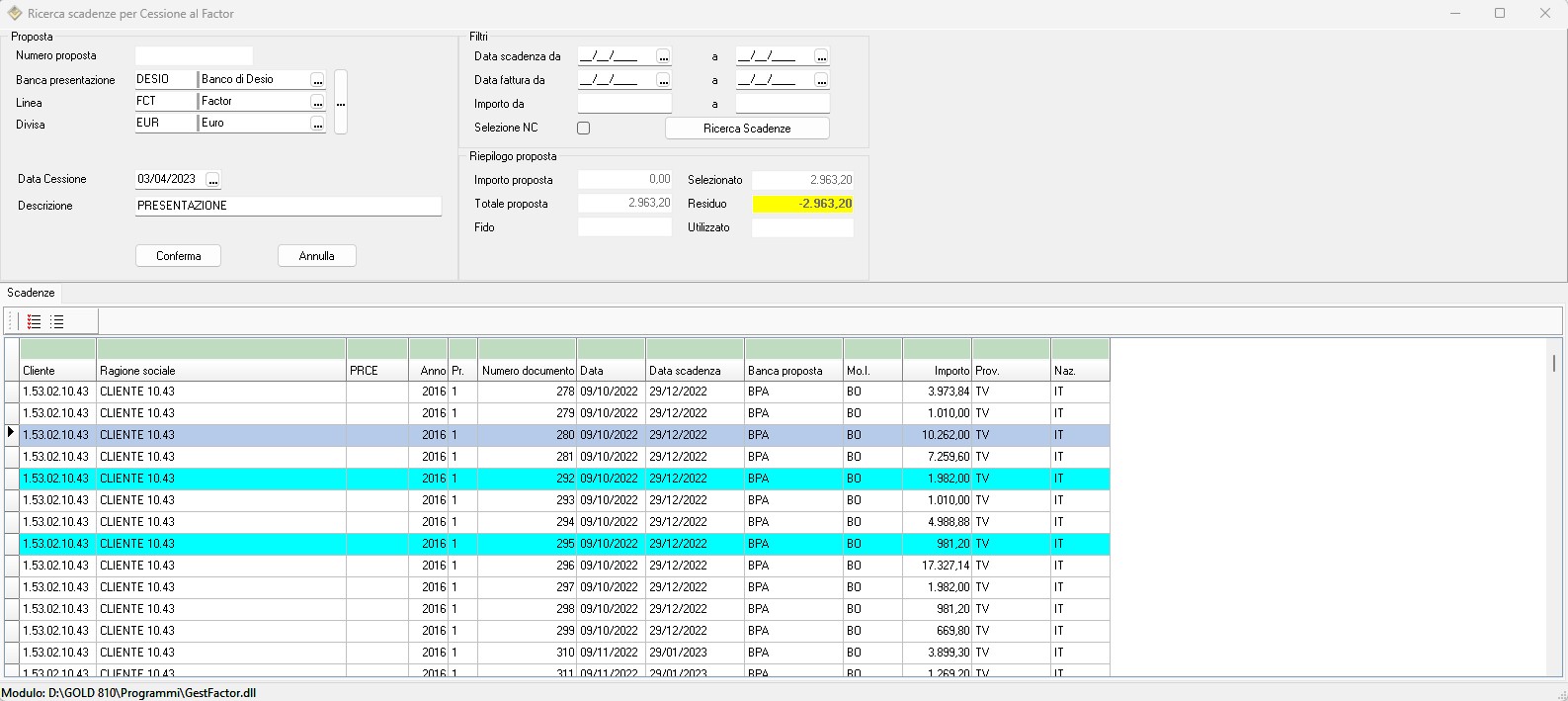Click the tall ellipsis button beside Proposta fields
1568x701 pixels.
[x=341, y=102]
